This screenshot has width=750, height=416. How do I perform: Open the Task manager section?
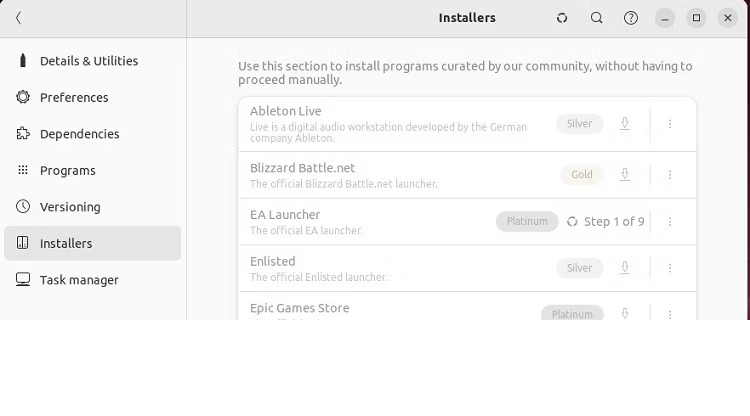[78, 280]
